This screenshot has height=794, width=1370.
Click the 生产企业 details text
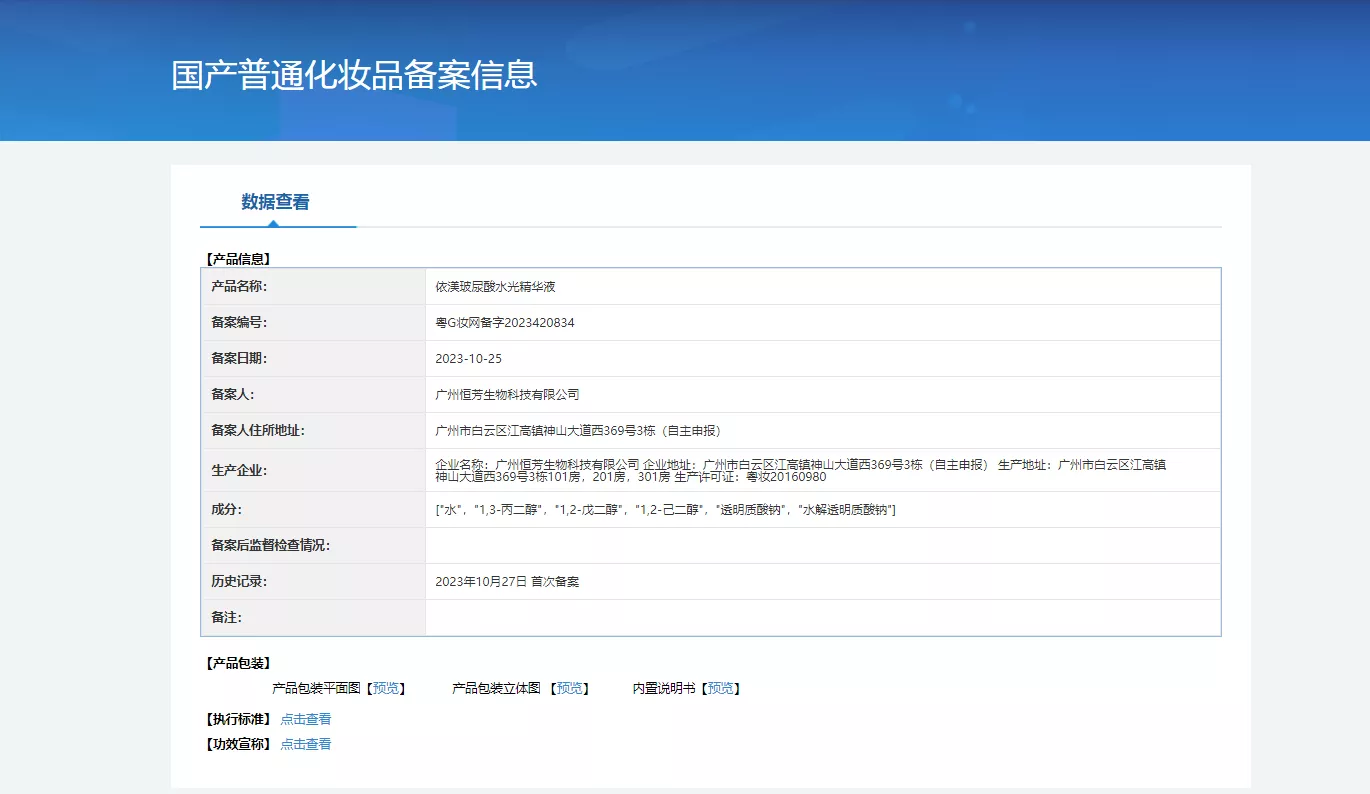(800, 470)
